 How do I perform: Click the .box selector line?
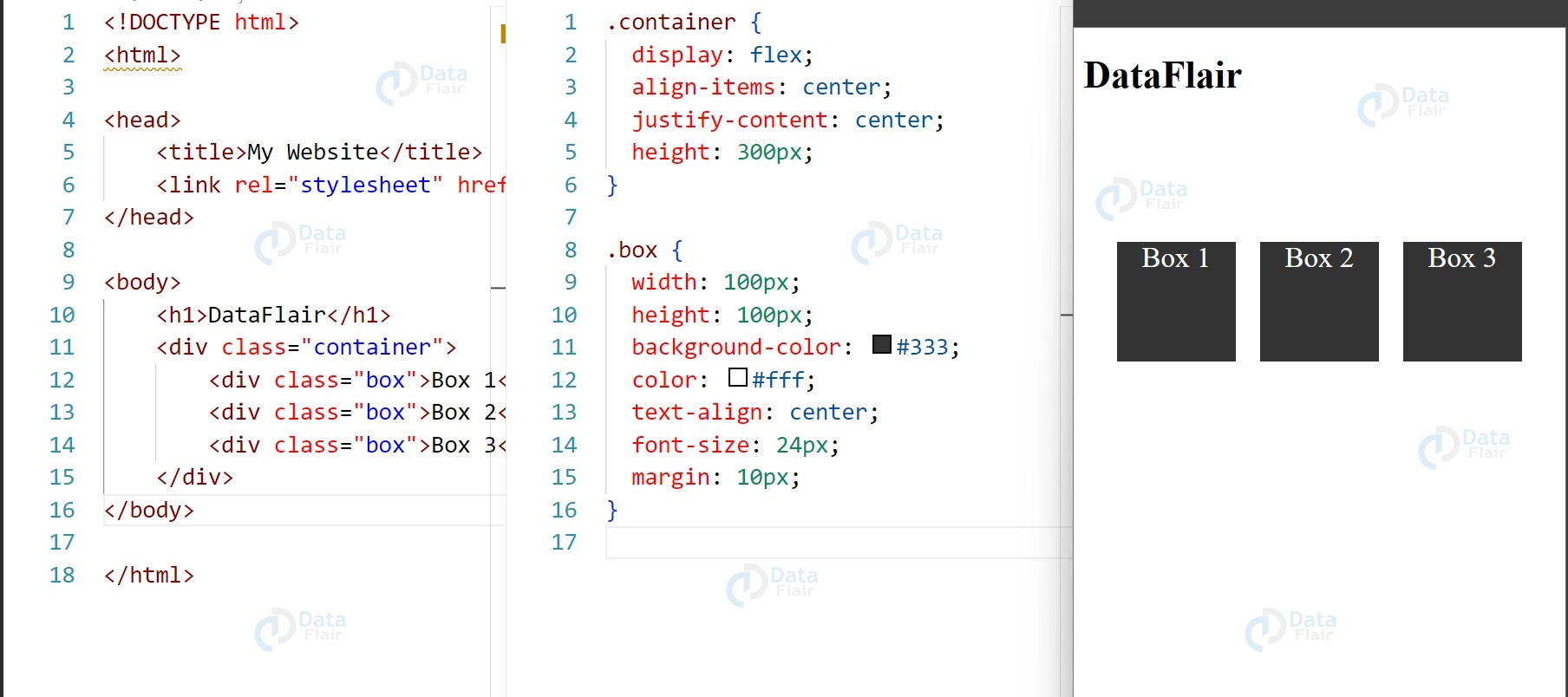645,250
